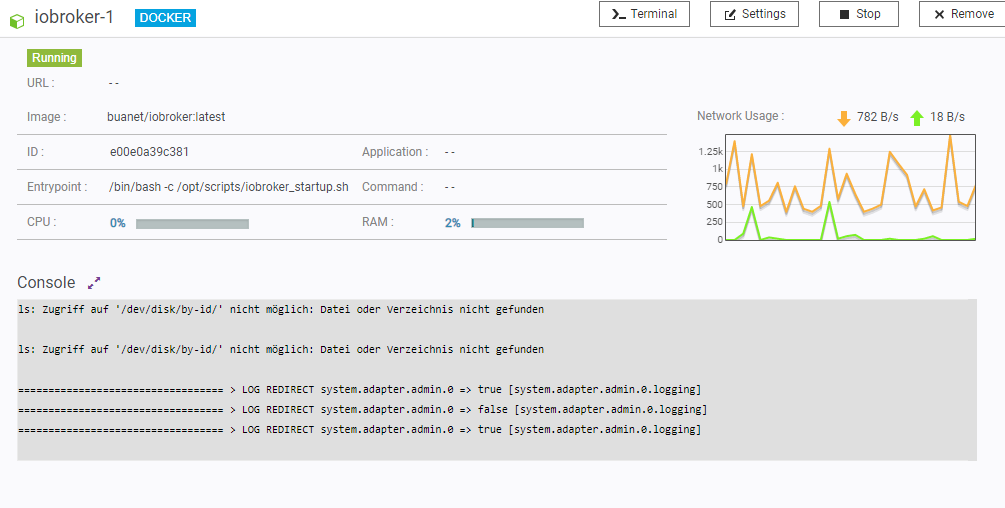
Task: Expand the Console with the arrows icon
Action: 94,283
